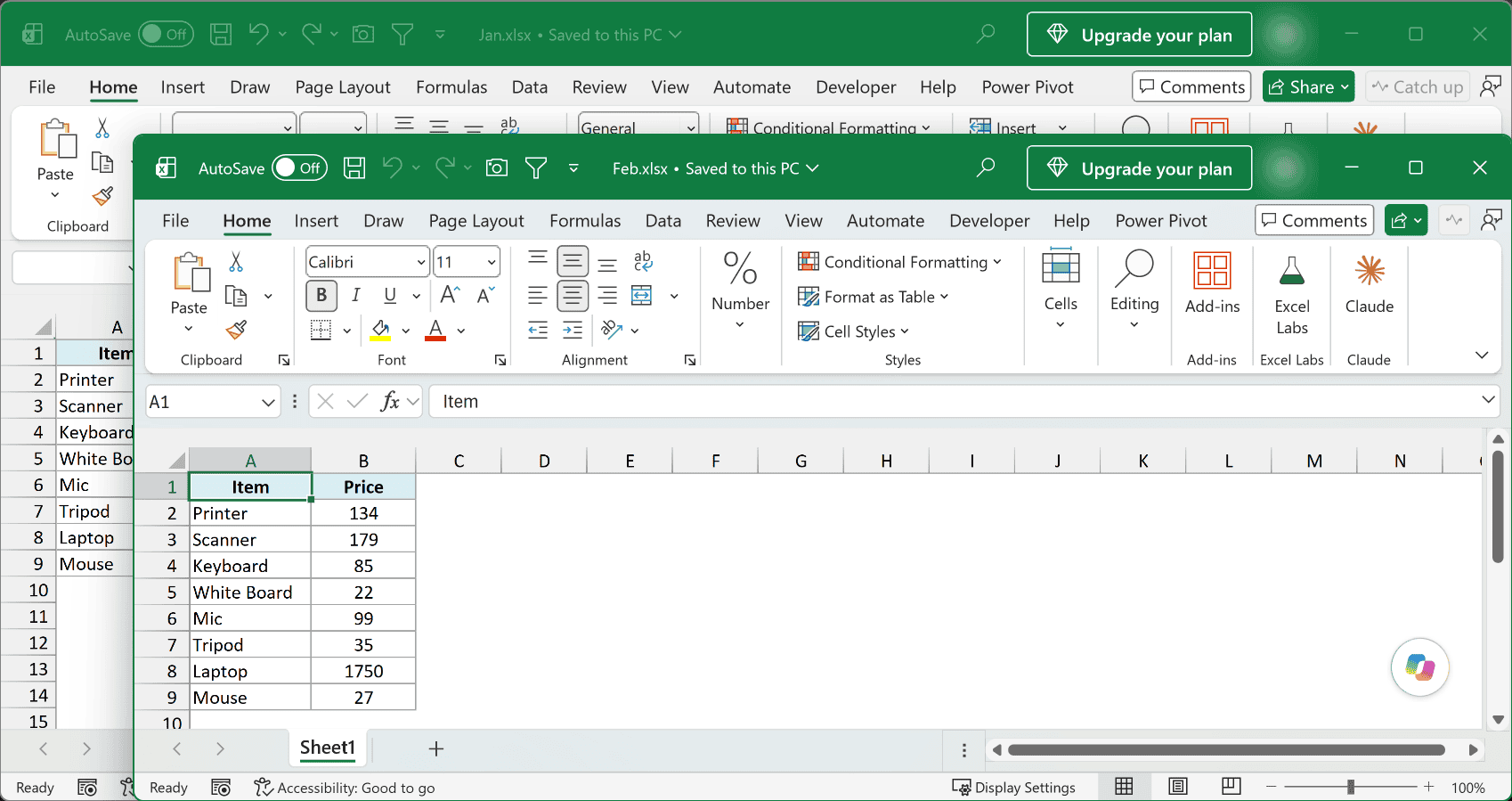Open the Insert tab in Feb.xlsx
The height and width of the screenshot is (801, 1512).
(316, 221)
